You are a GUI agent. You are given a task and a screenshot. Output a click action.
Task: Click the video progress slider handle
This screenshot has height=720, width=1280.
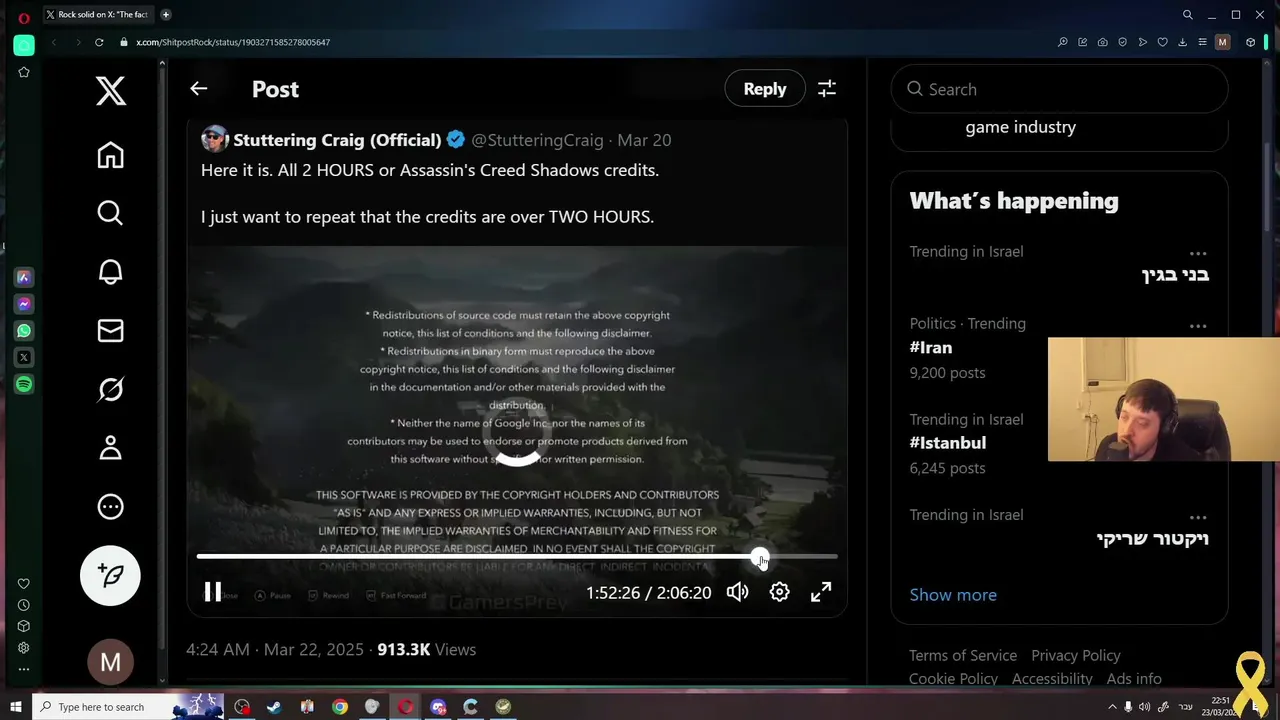[x=760, y=557]
